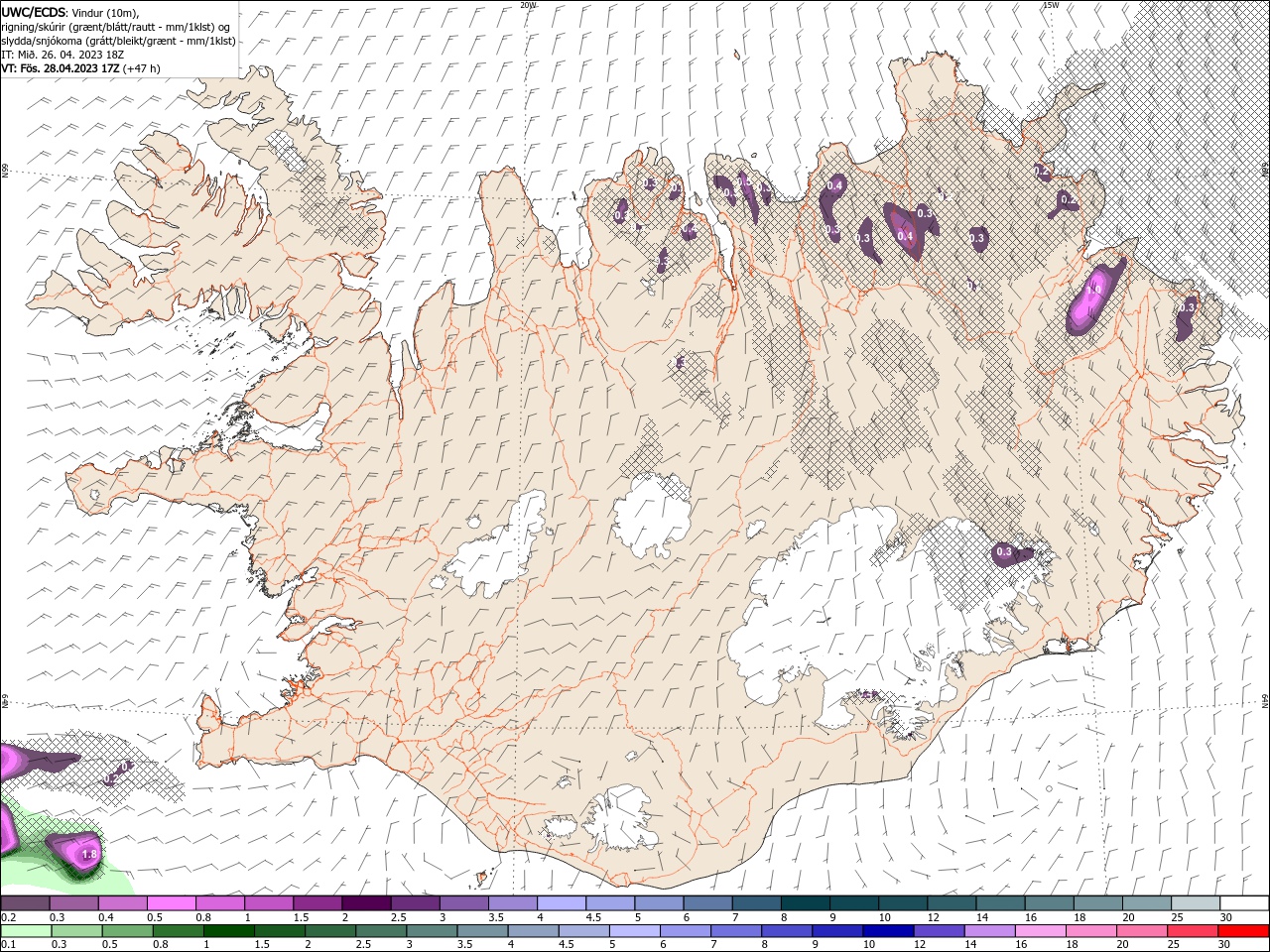Pick the upper scale swatch between 18 and 20
1270x952 pixels.
tap(1097, 903)
